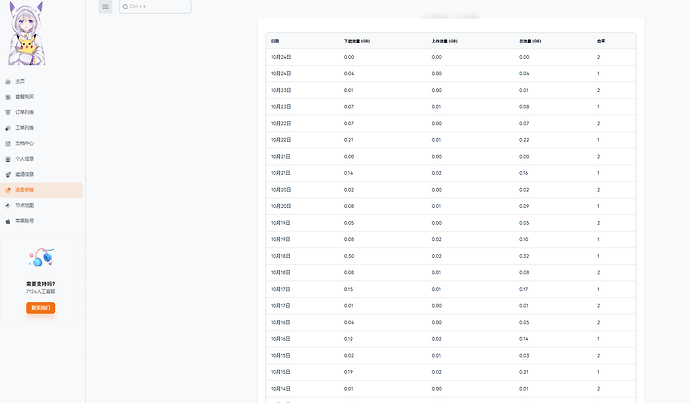Viewport: 690px width, 403px height.
Task: Toggle the sidebar with the hamburger menu icon
Action: pos(105,7)
